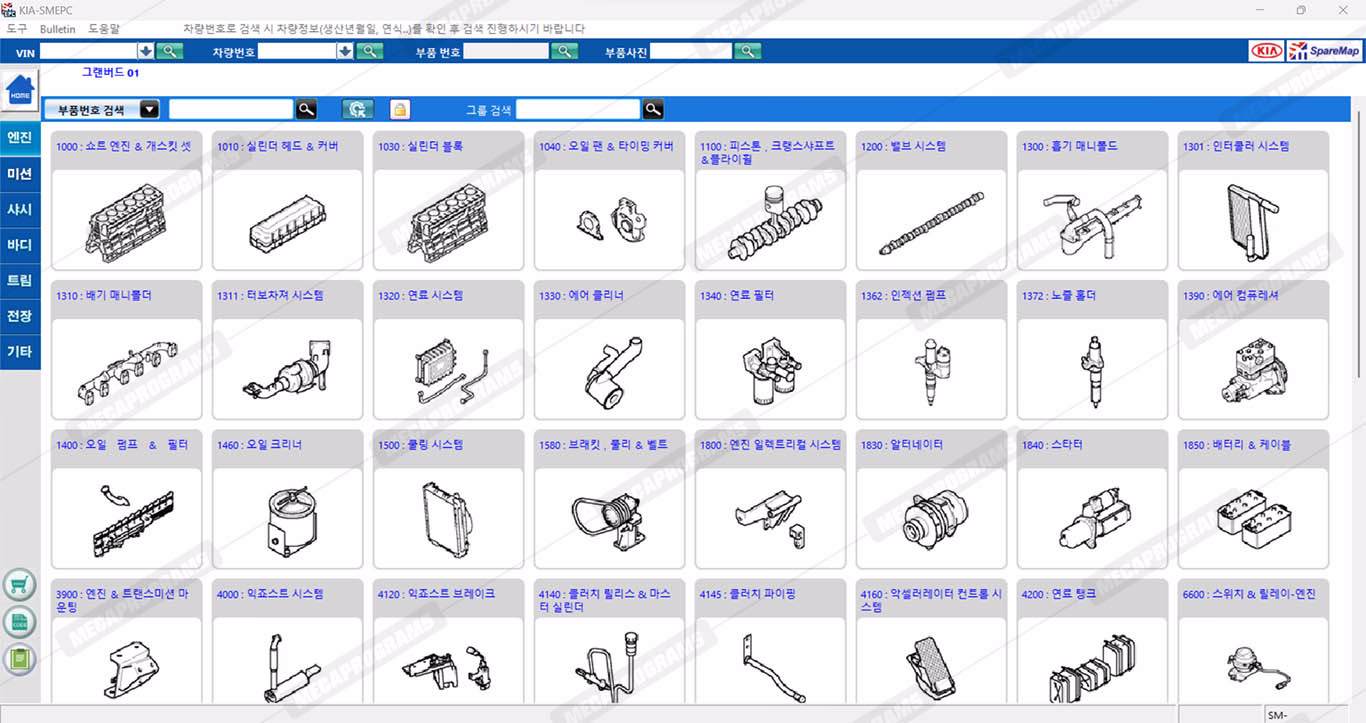Open group 1800 엔진 일렉트리컬 시스템

(x=770, y=499)
